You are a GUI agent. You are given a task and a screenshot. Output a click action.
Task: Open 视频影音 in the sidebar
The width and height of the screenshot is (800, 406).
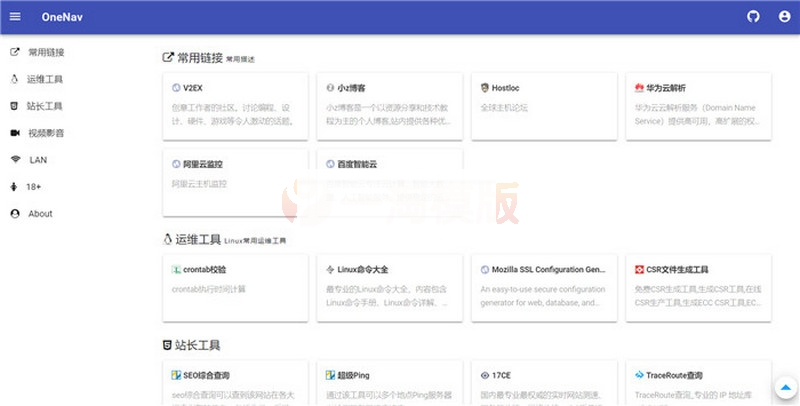click(46, 133)
